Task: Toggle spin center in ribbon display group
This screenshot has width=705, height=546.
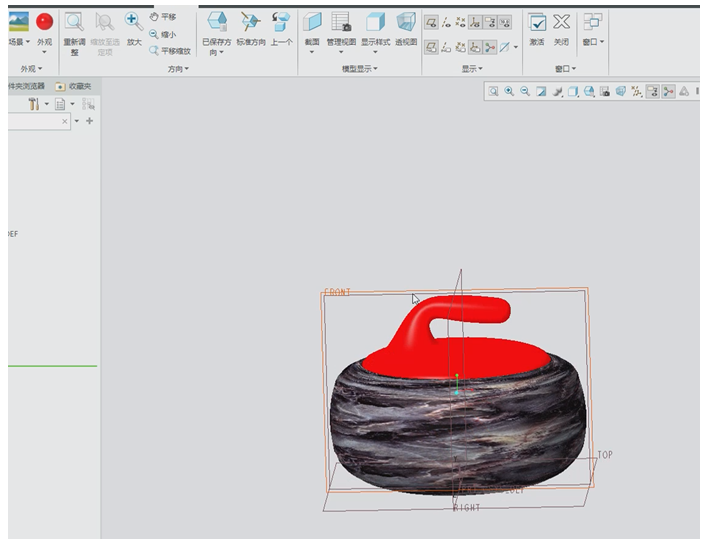Action: tap(490, 47)
